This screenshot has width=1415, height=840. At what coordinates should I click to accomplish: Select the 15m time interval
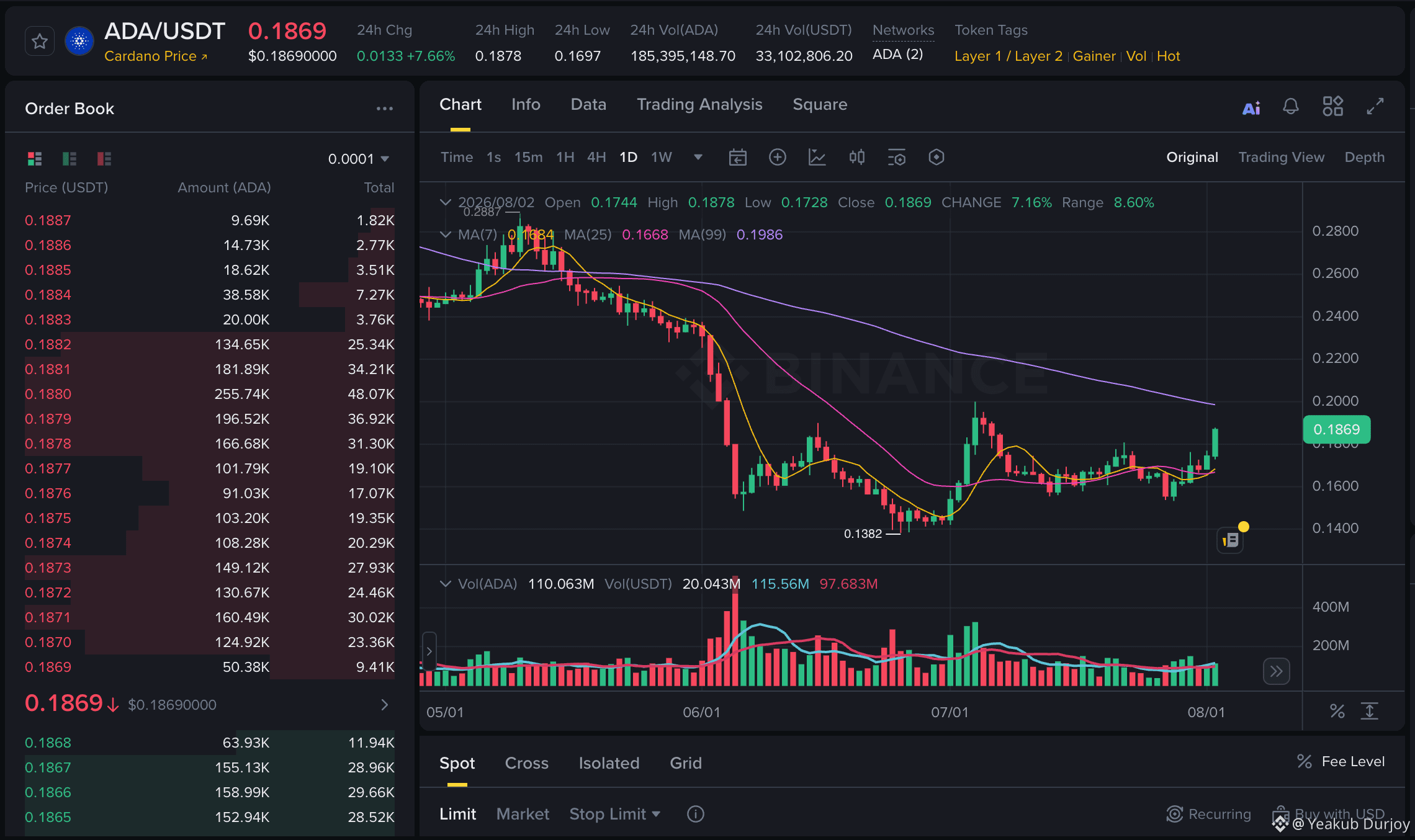point(528,158)
